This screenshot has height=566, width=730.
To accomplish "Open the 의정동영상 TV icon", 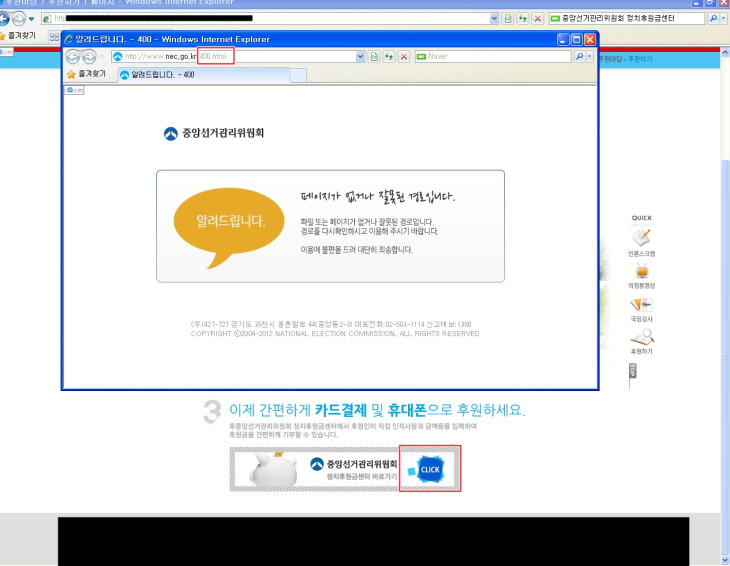I will [641, 271].
